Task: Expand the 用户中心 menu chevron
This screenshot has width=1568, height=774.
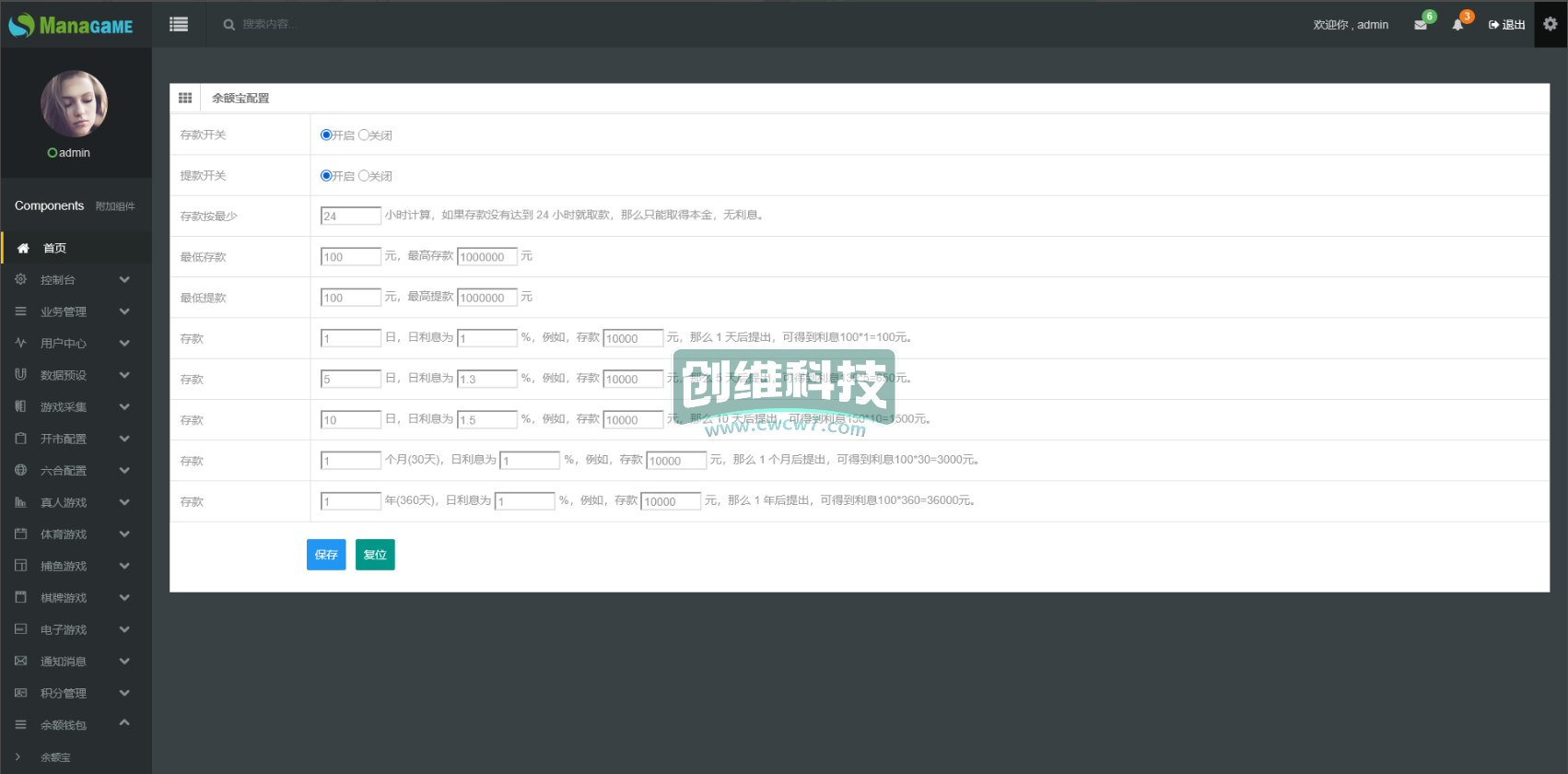Action: point(124,343)
